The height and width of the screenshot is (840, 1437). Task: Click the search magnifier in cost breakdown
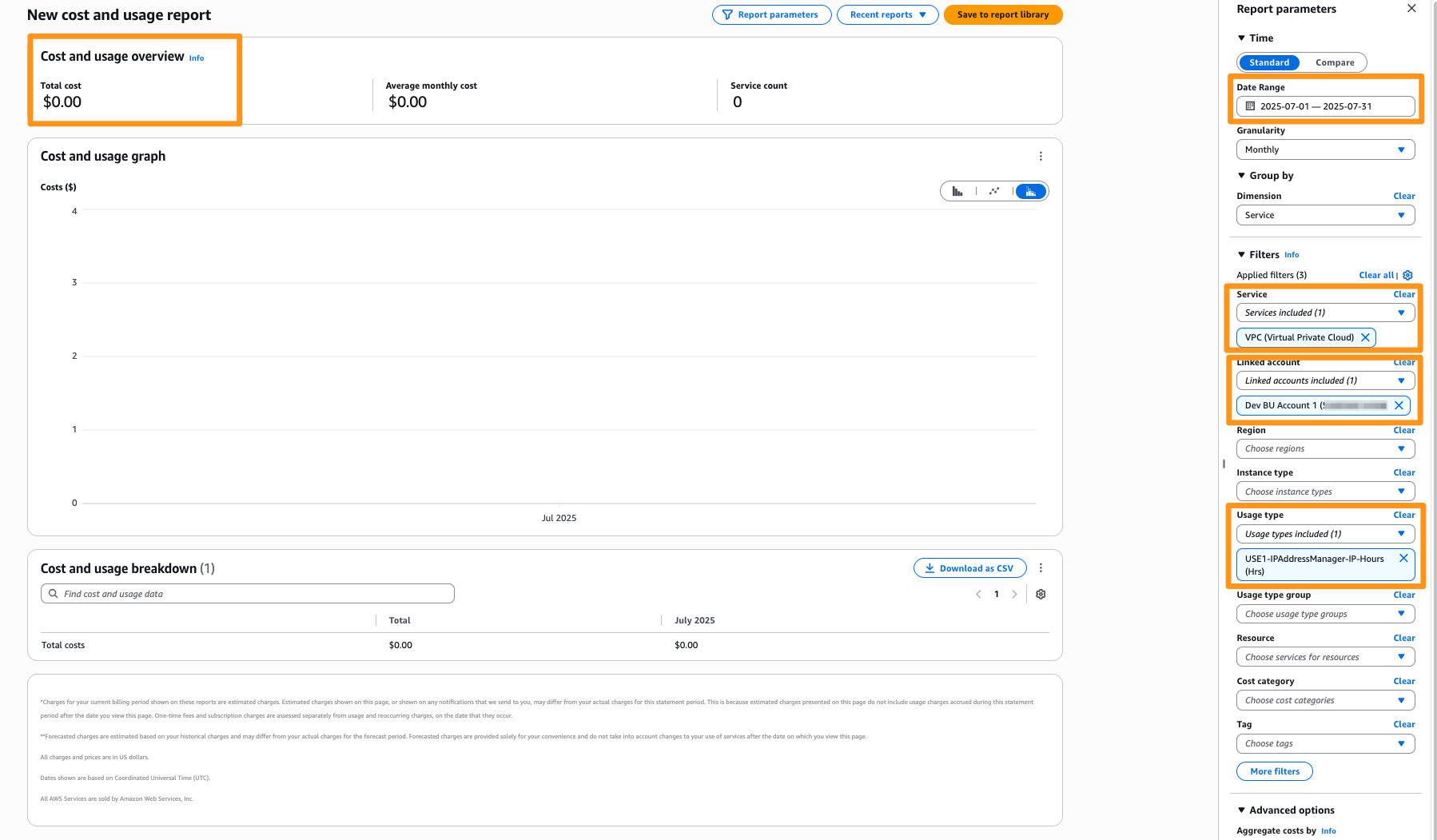coord(53,593)
